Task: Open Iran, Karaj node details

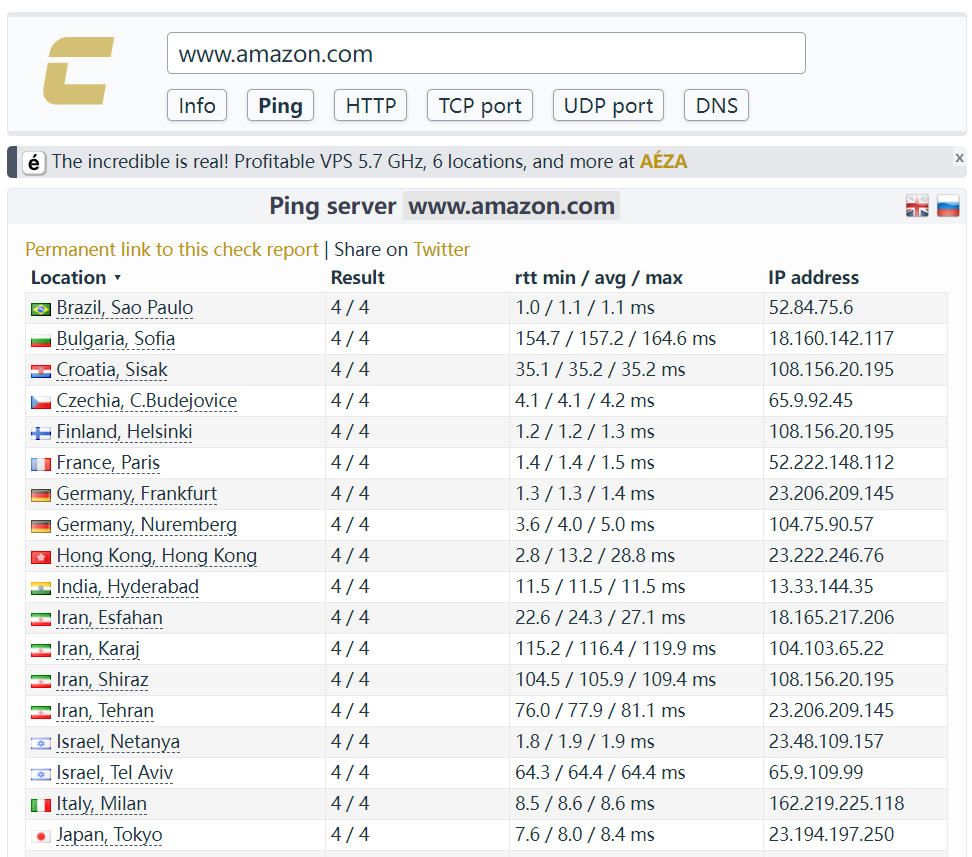Action: point(98,649)
